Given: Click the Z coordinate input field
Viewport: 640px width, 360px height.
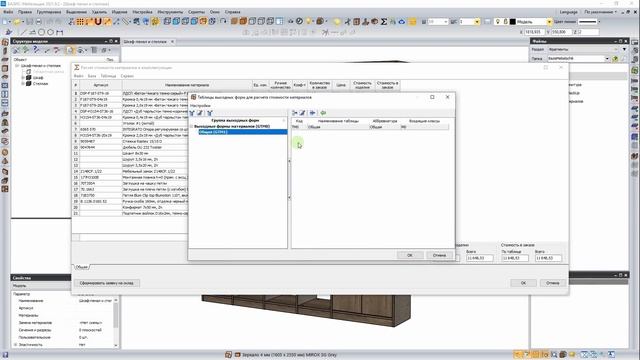Looking at the screenshot, I should pyautogui.click(x=588, y=32).
